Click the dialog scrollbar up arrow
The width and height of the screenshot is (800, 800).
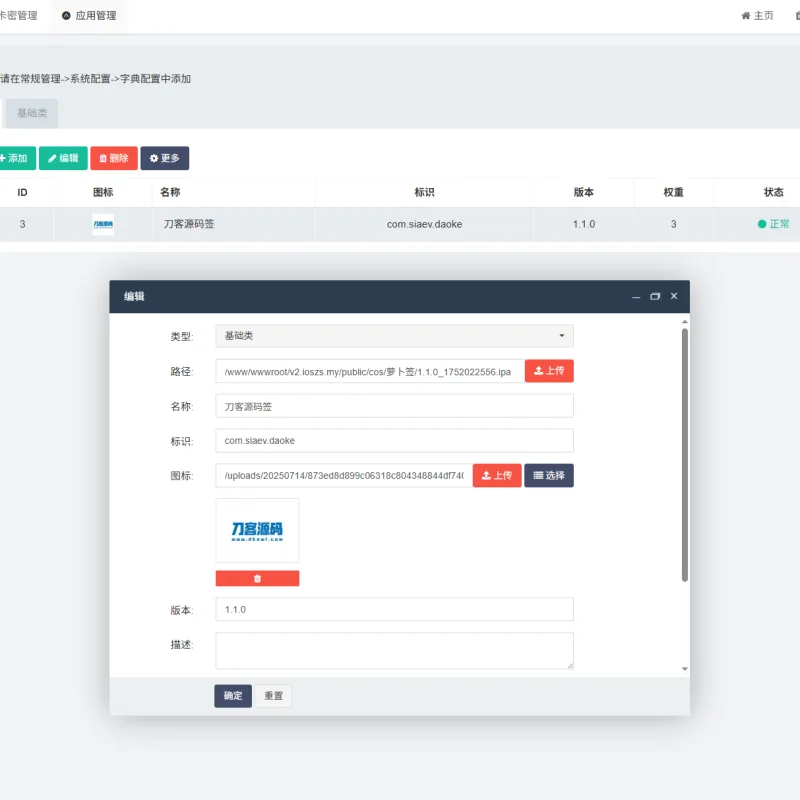pos(685,322)
